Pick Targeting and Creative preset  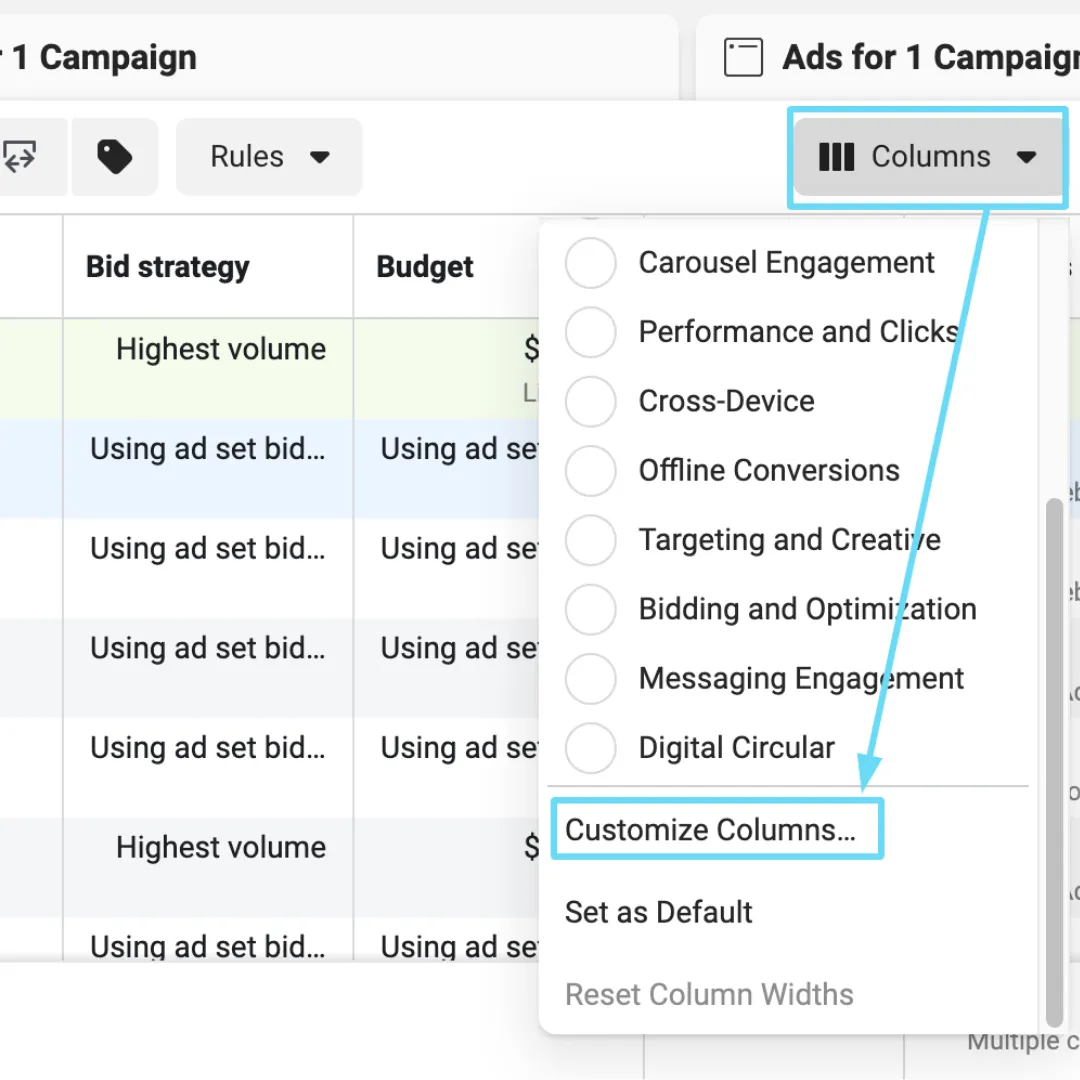click(x=591, y=540)
